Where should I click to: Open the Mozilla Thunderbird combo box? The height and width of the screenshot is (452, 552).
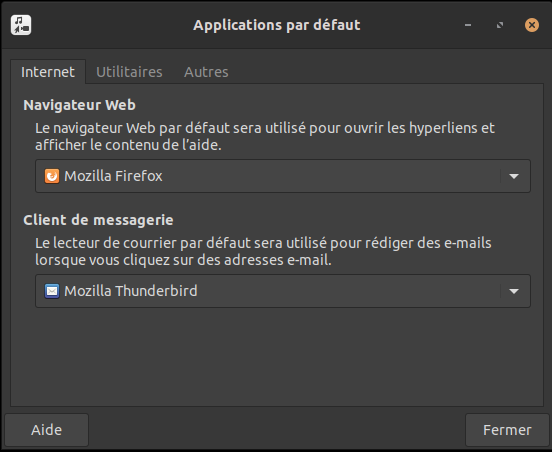tap(283, 291)
